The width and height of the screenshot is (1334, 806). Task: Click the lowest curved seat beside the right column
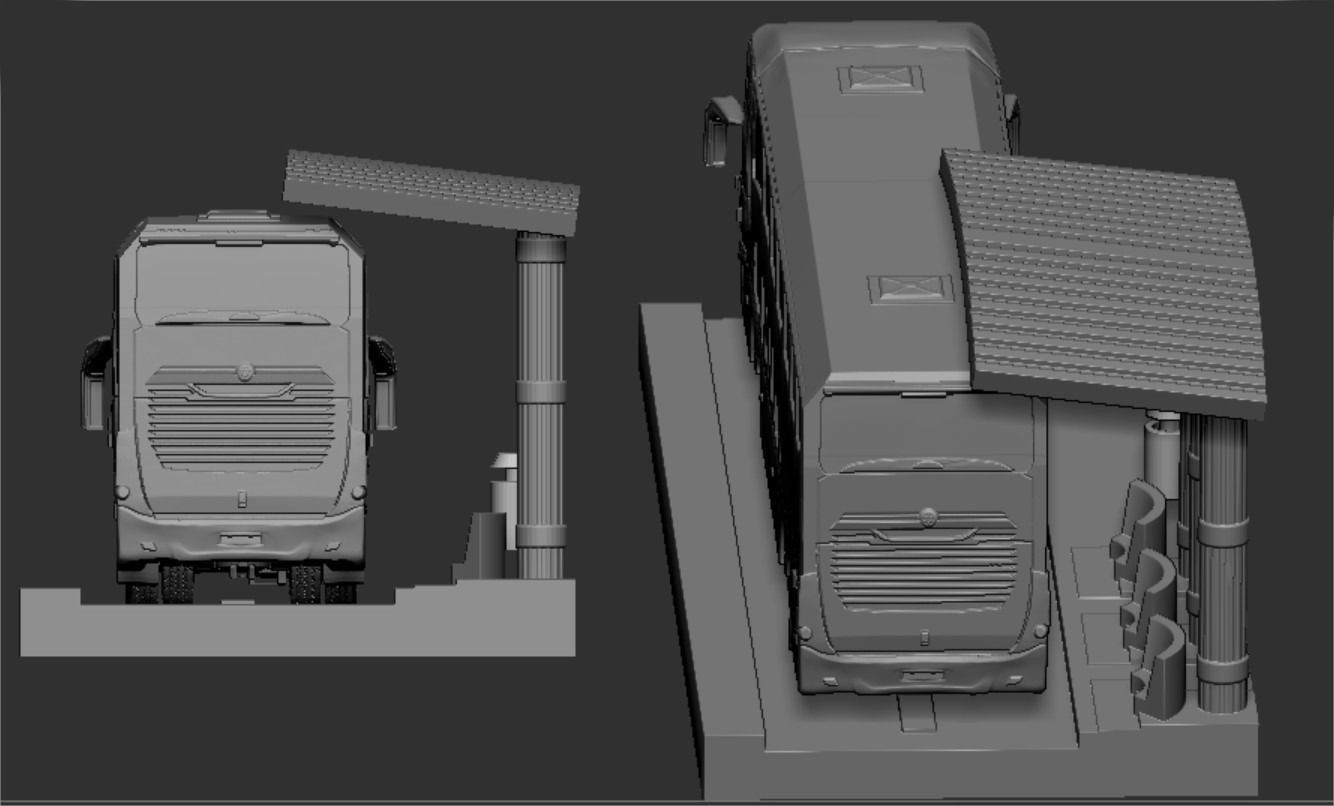(x=1161, y=668)
